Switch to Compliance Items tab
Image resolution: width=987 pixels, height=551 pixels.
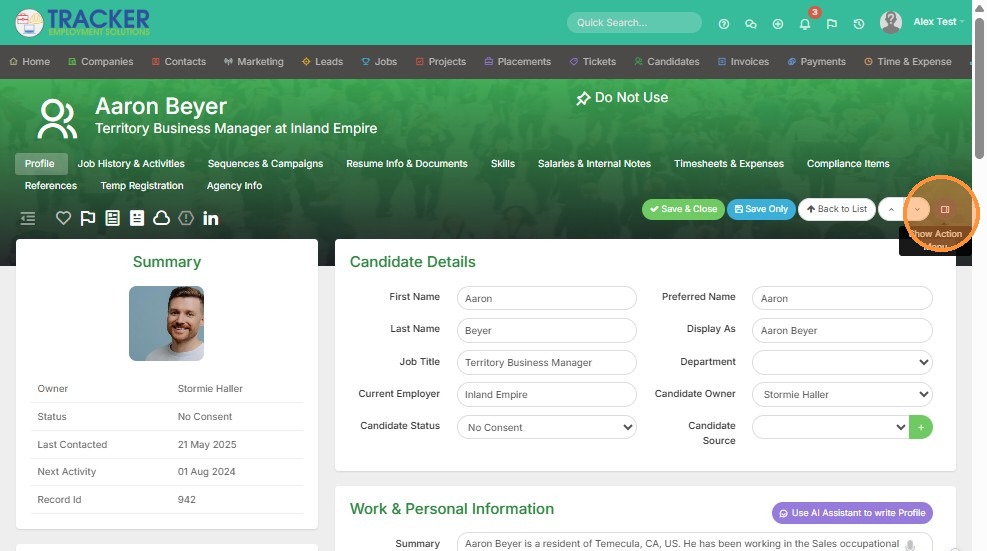pos(848,164)
